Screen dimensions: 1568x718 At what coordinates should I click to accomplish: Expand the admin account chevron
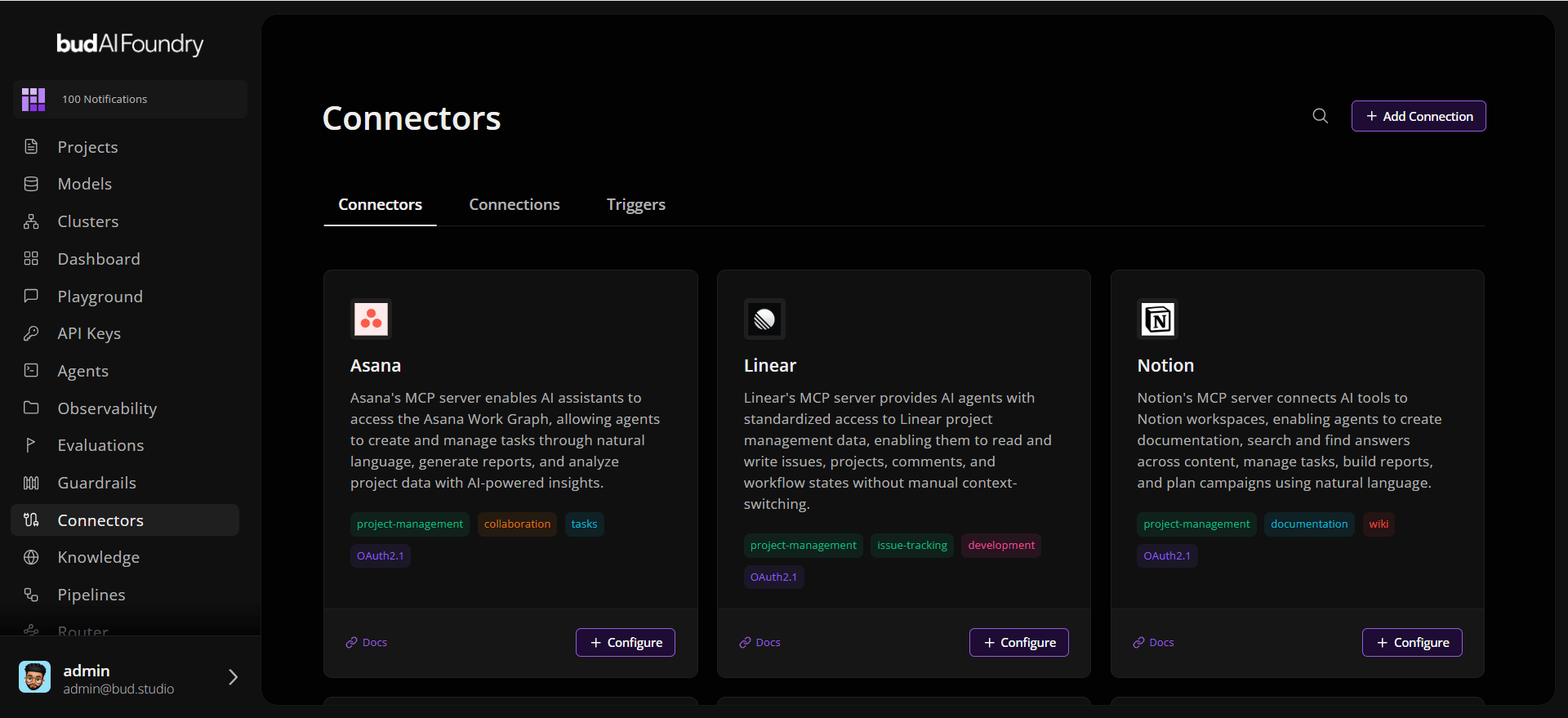233,677
